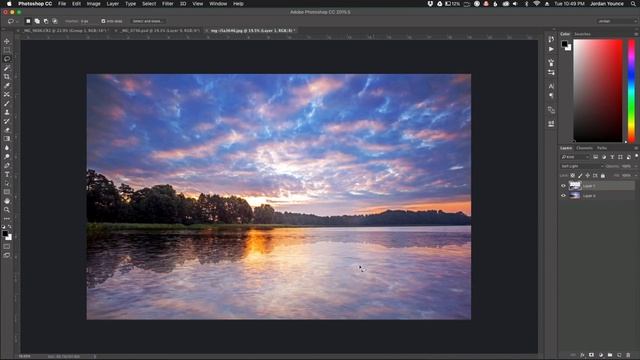Screen dimensions: 640x360
Task: Click the foreground color swatch in Color panel
Action: click(564, 44)
